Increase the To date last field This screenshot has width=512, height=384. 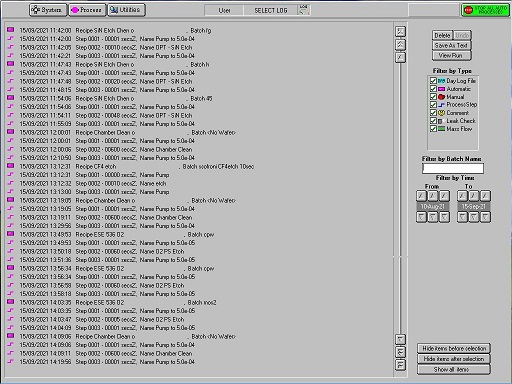pyautogui.click(x=485, y=196)
